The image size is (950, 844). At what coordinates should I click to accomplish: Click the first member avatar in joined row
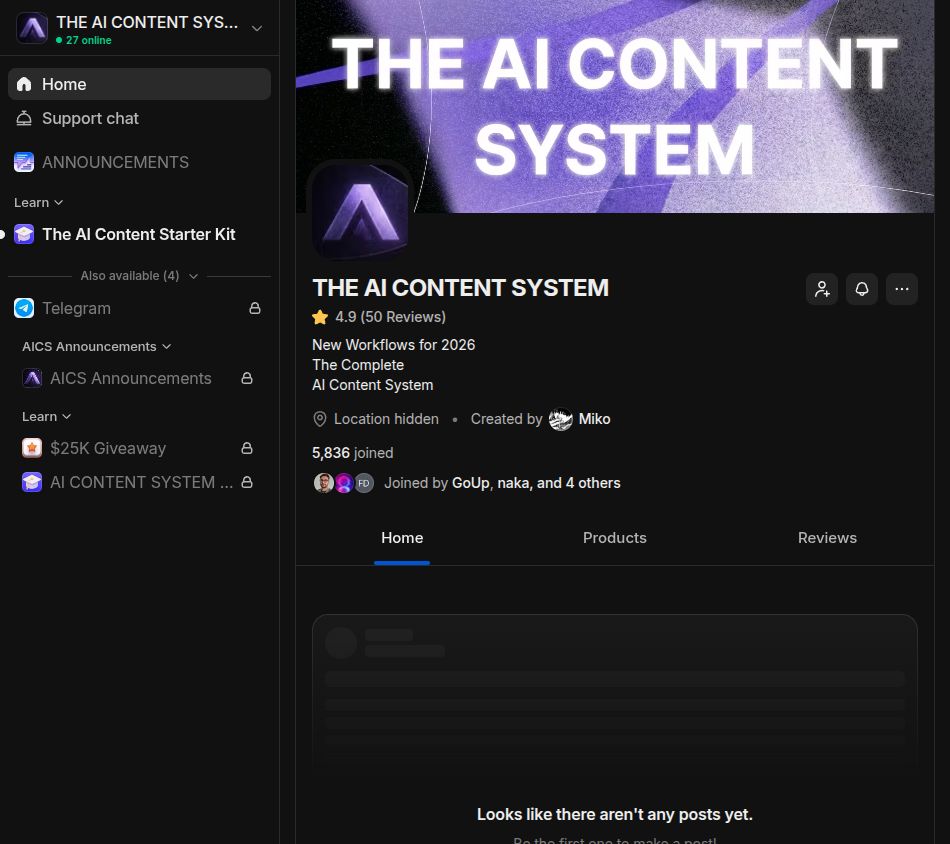coord(324,483)
